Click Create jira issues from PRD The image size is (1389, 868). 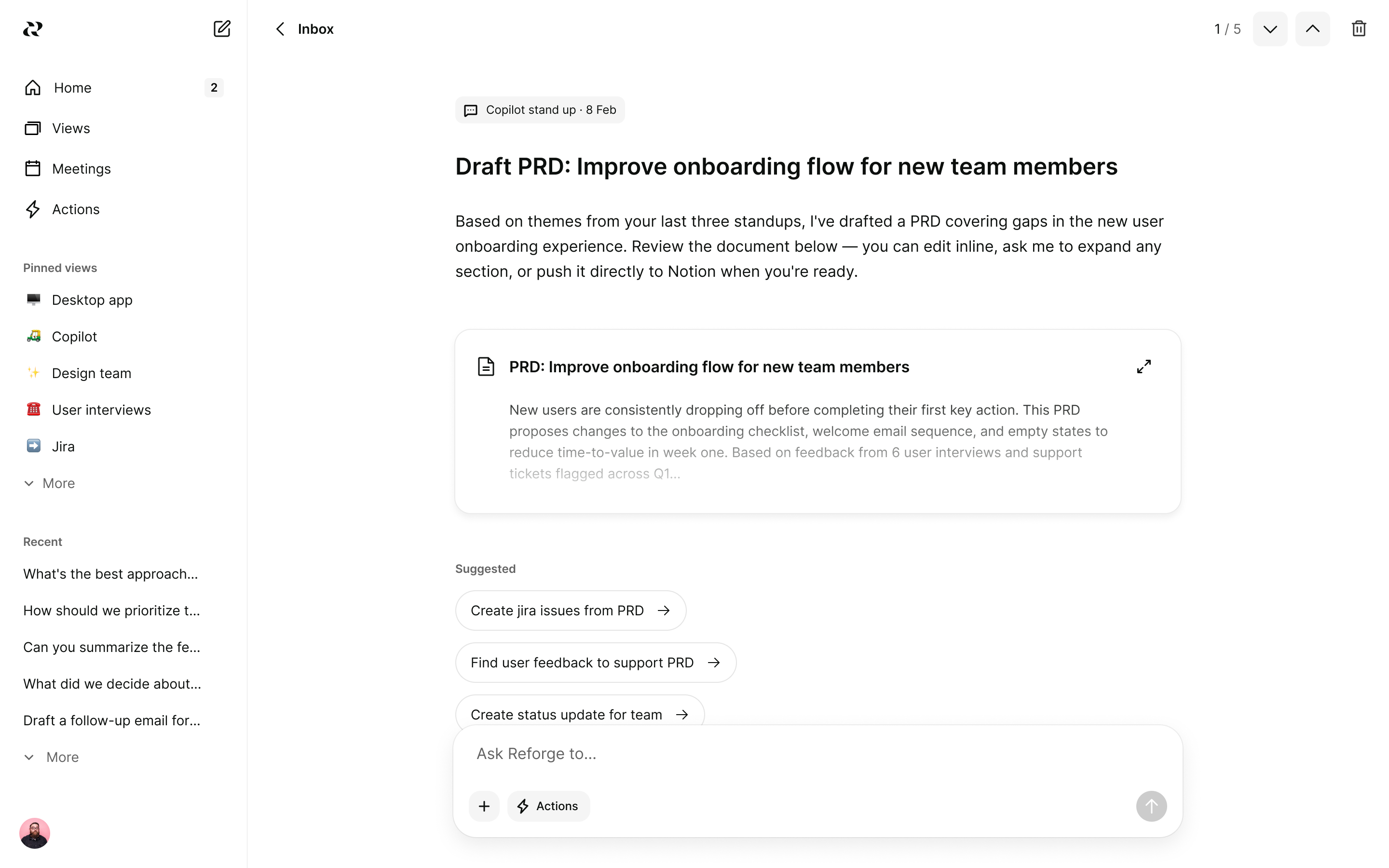point(570,610)
